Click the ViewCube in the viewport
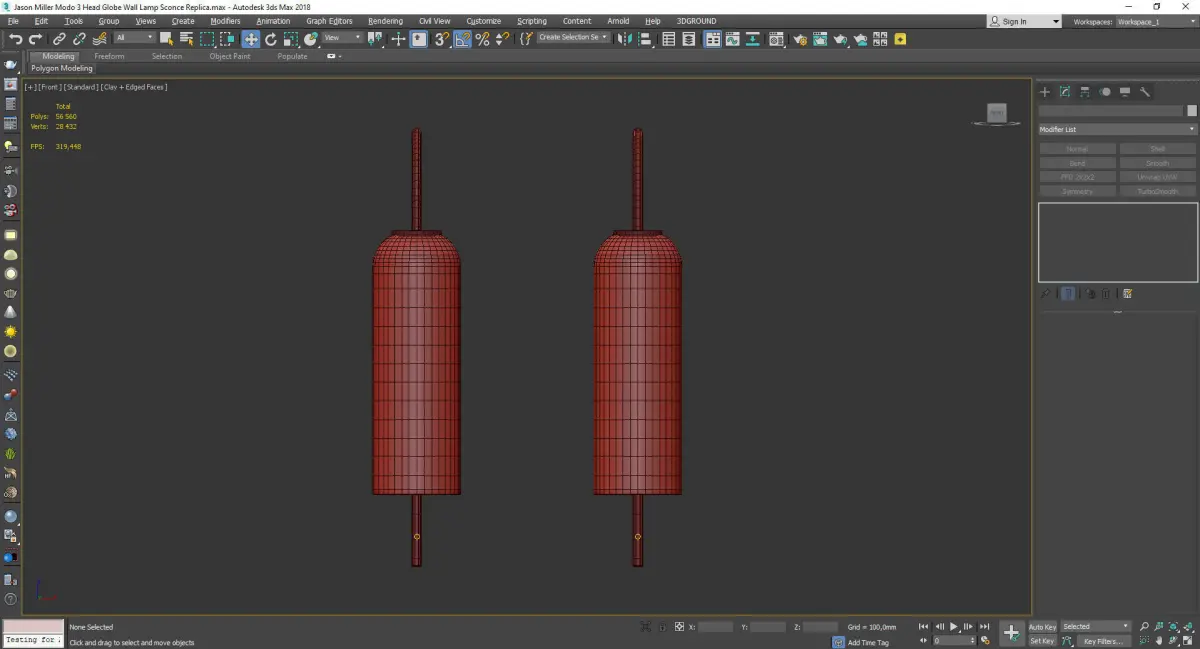1200x649 pixels. tap(996, 115)
